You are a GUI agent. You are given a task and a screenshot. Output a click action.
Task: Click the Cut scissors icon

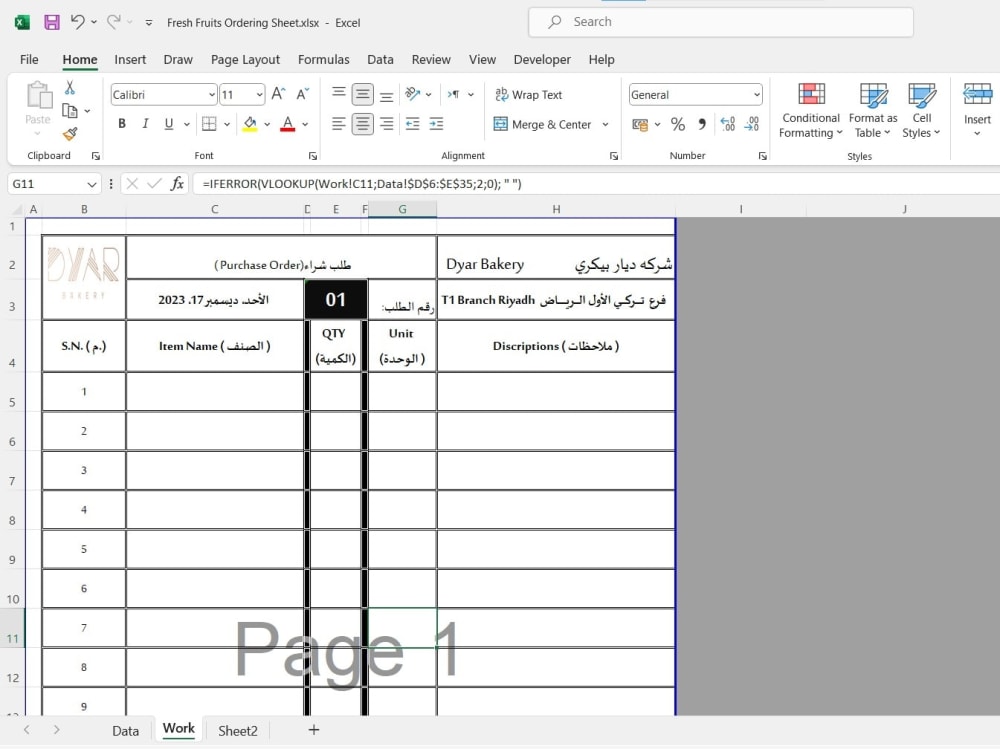point(70,87)
